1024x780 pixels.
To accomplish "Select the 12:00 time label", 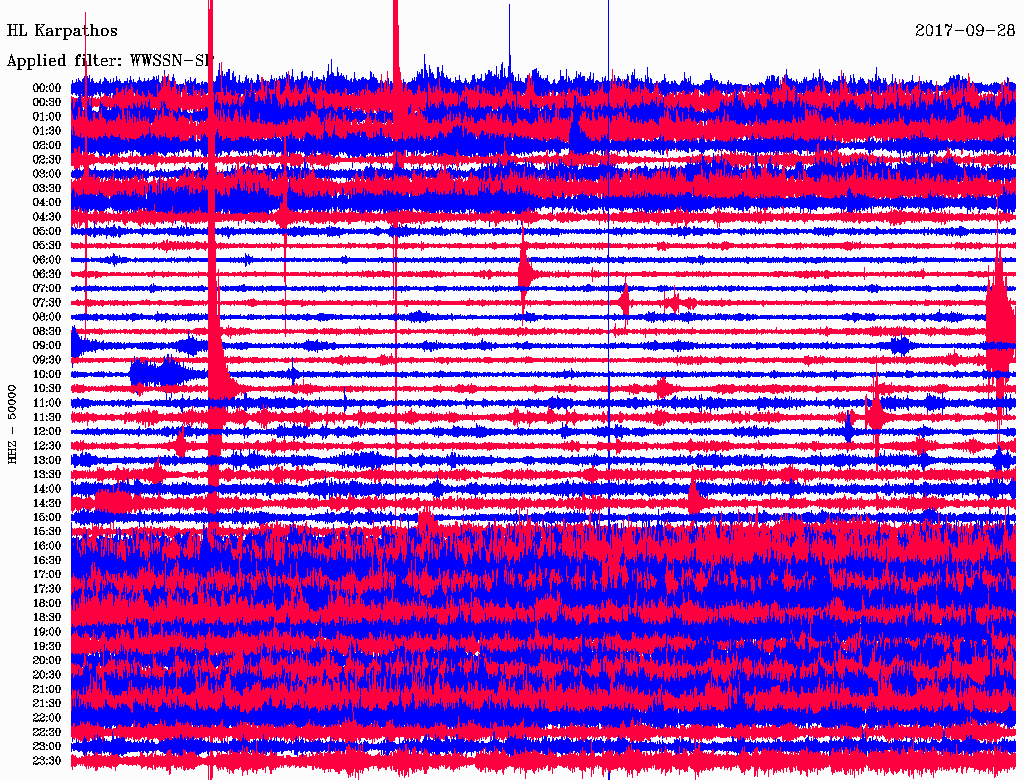I will (x=47, y=432).
